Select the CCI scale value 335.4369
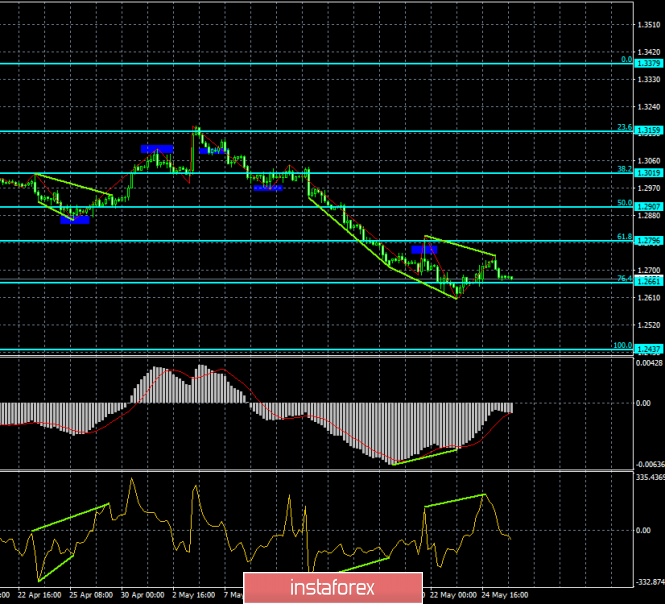 coord(650,478)
